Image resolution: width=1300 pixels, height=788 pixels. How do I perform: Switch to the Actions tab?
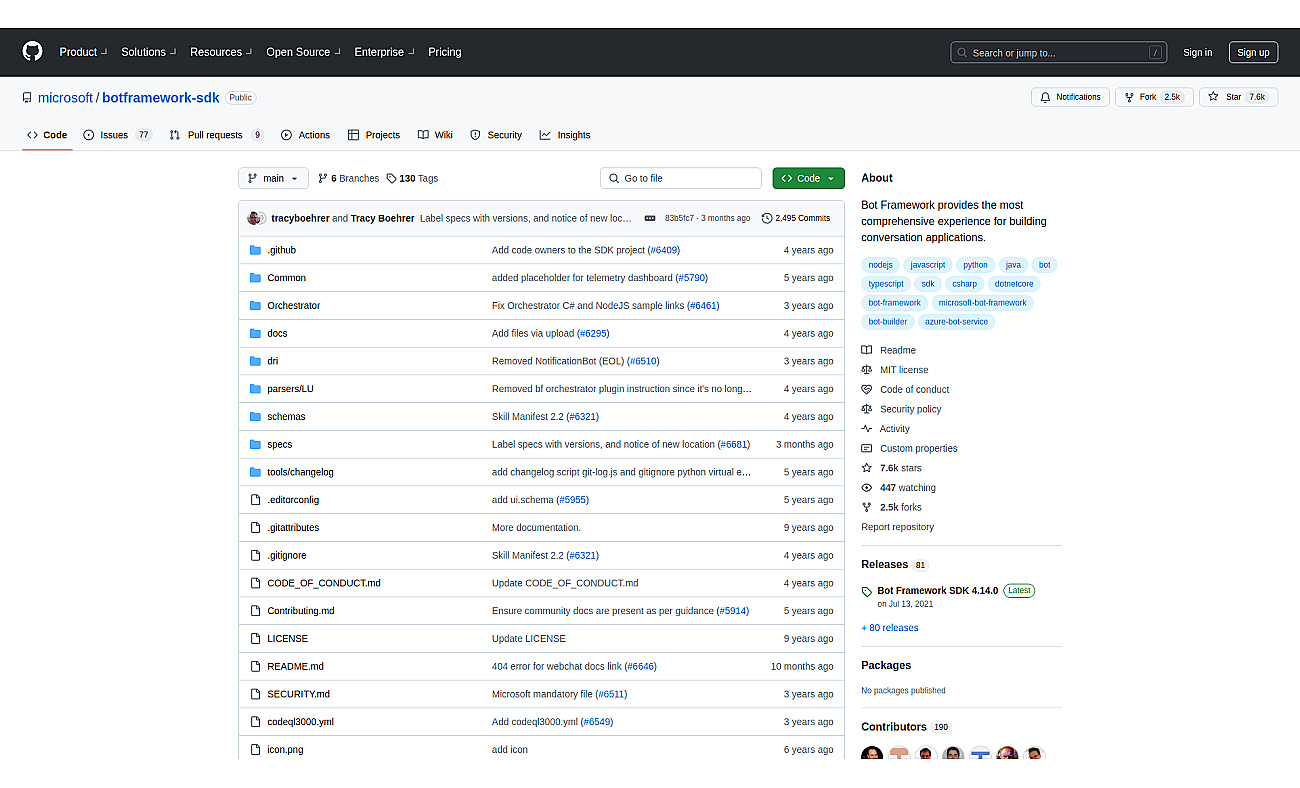(305, 135)
